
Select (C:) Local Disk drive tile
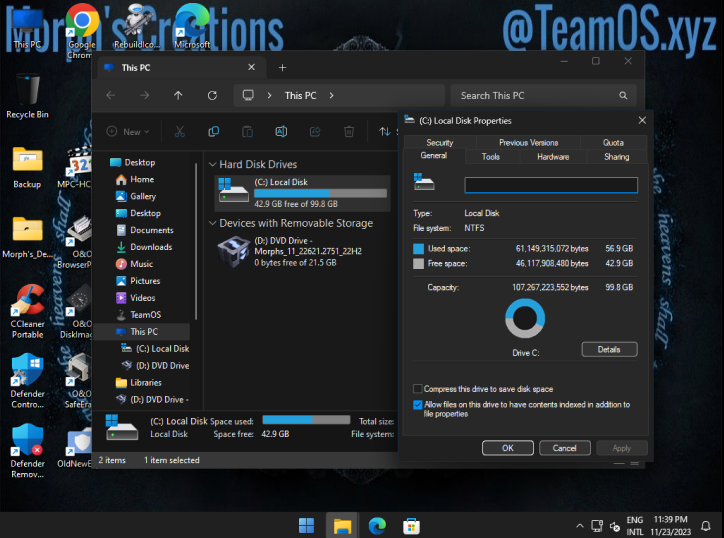click(x=302, y=193)
